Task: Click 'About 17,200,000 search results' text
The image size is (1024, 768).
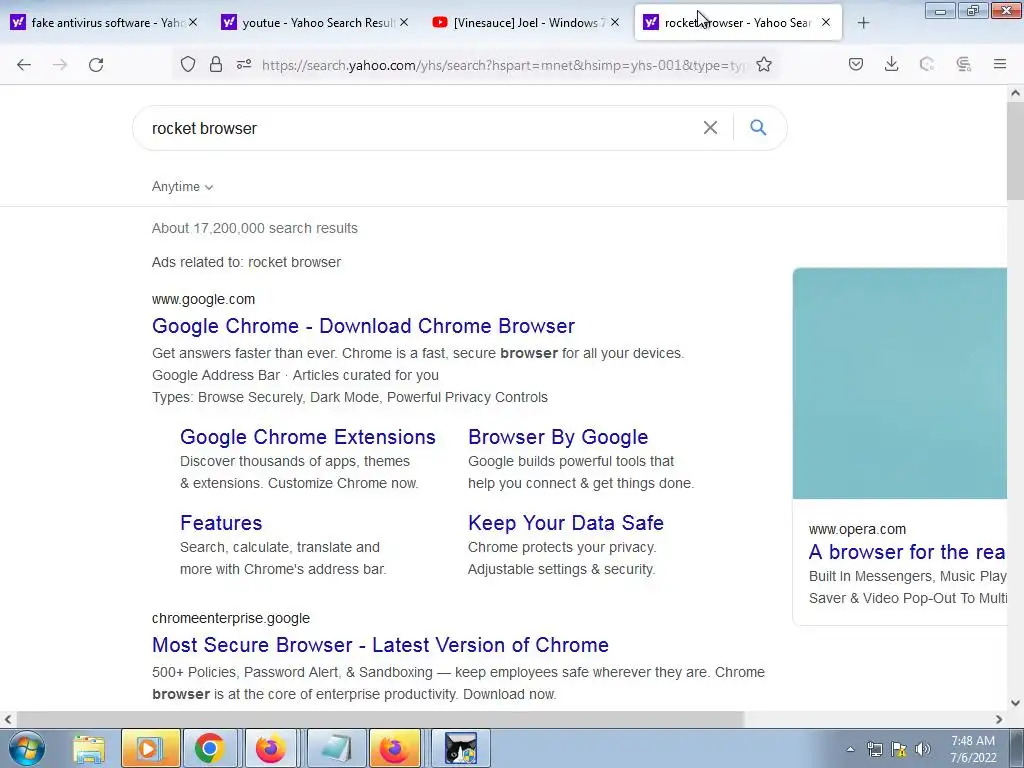Action: [255, 228]
